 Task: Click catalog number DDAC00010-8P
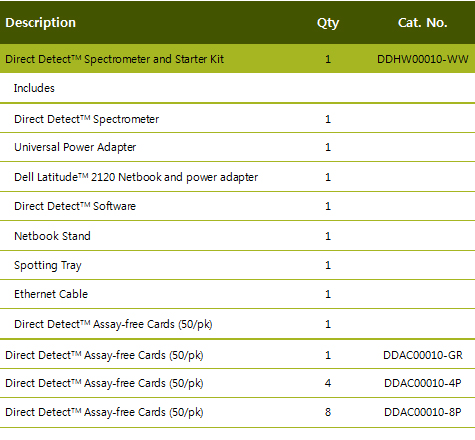(x=423, y=412)
